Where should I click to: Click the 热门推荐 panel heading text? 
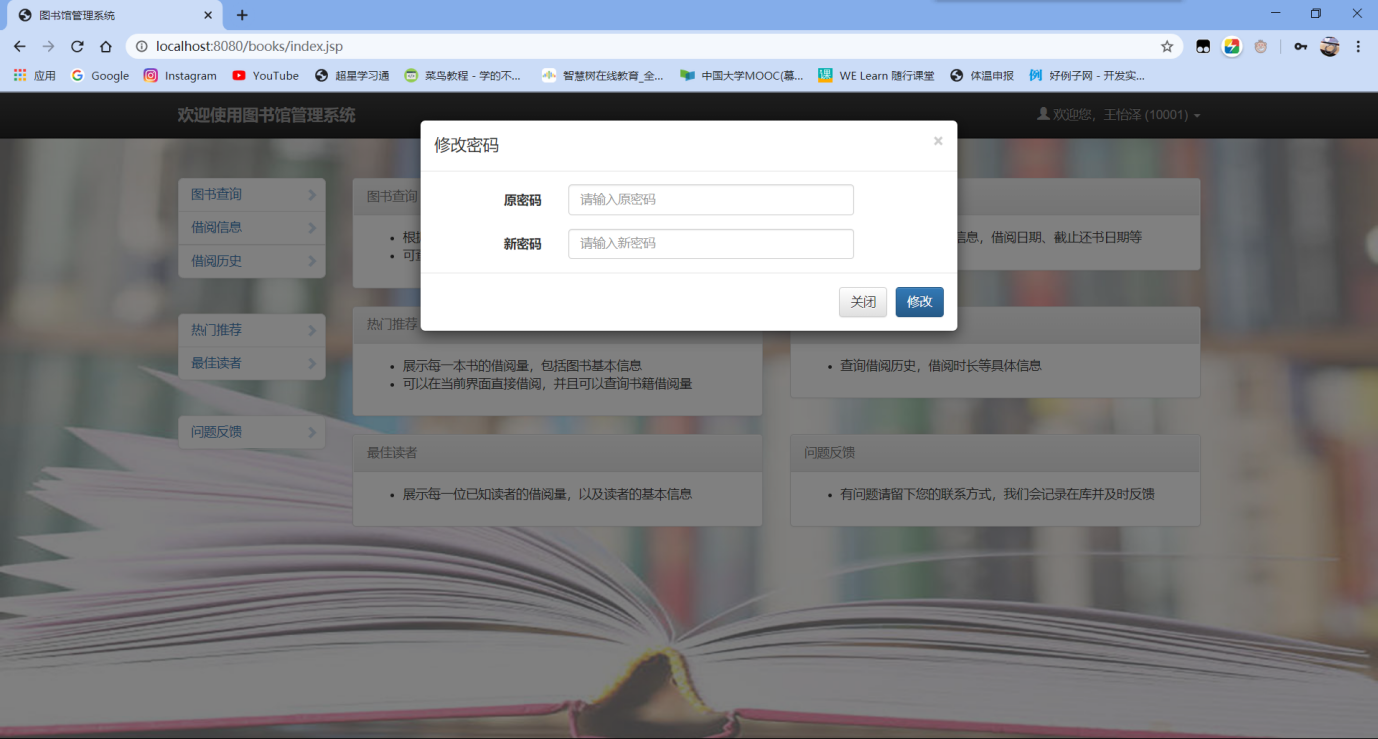pyautogui.click(x=392, y=325)
